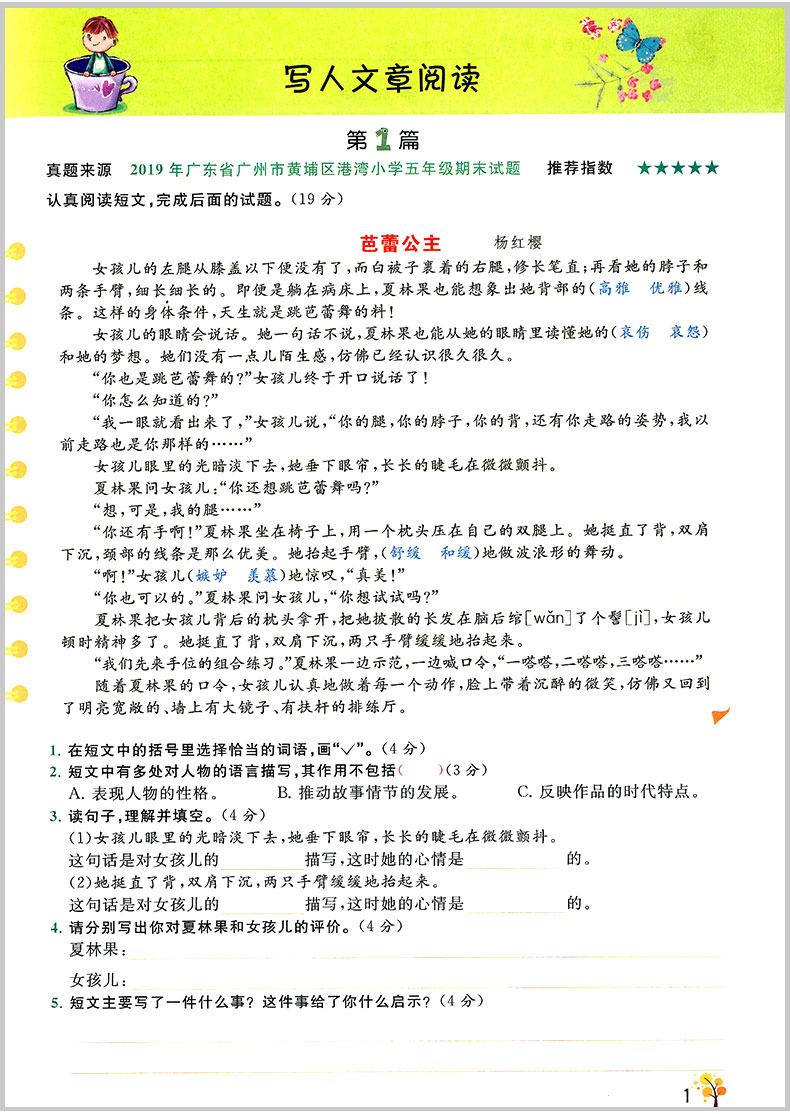This screenshot has height=1114, width=790.
Task: Click the dialogue line "你怎么知道的?"
Action: point(156,399)
